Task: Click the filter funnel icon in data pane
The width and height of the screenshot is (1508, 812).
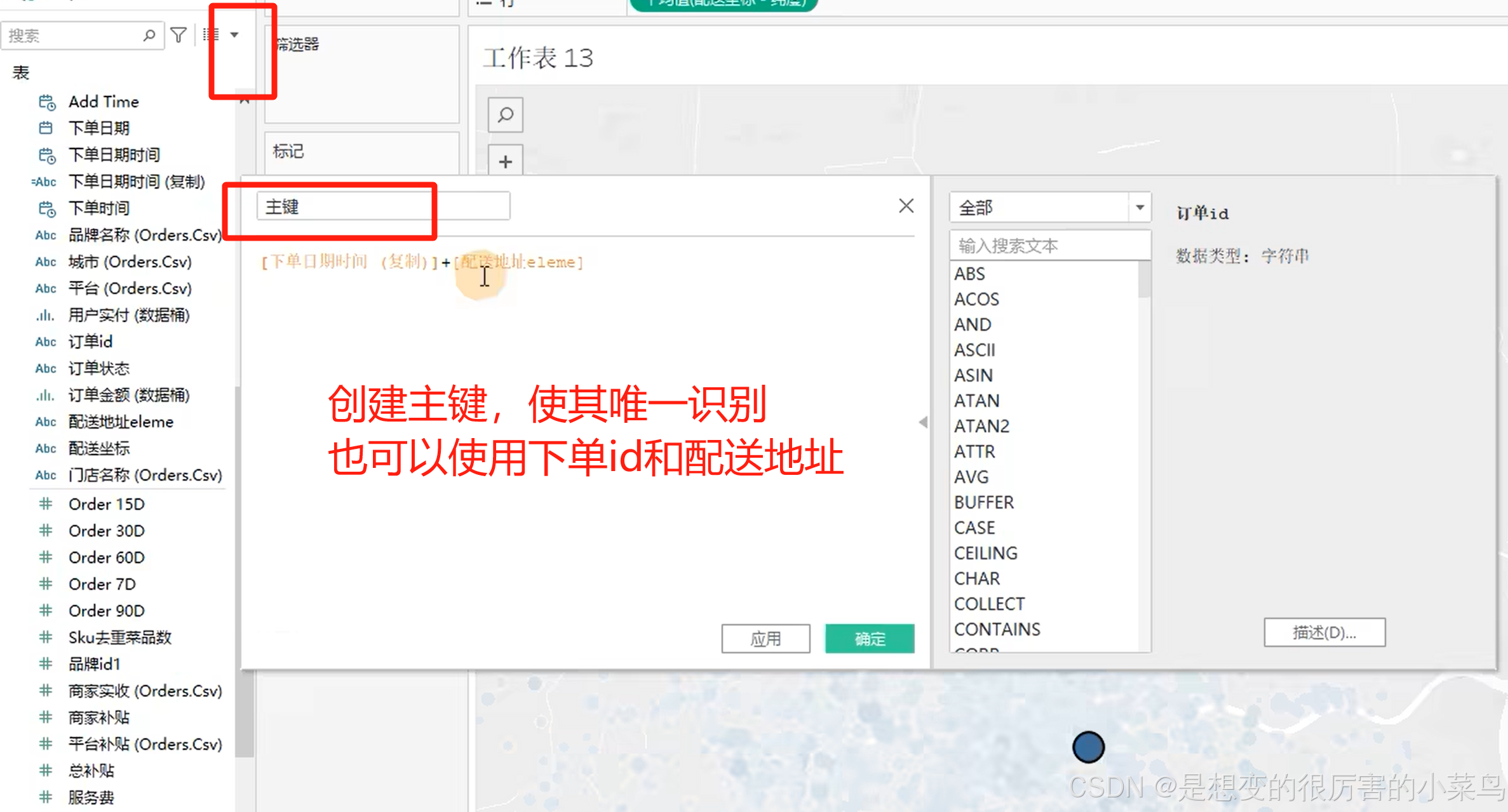Action: point(179,35)
